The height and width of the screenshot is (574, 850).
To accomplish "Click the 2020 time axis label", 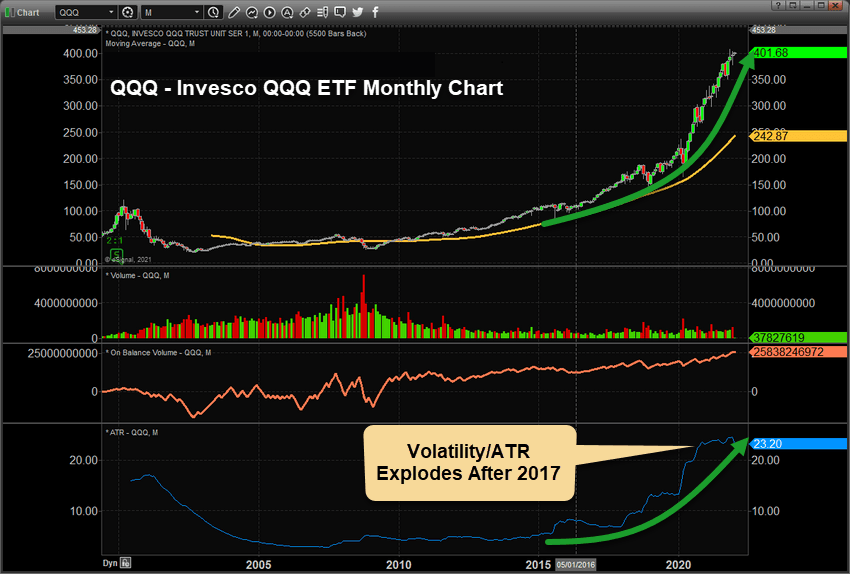I will (x=678, y=565).
